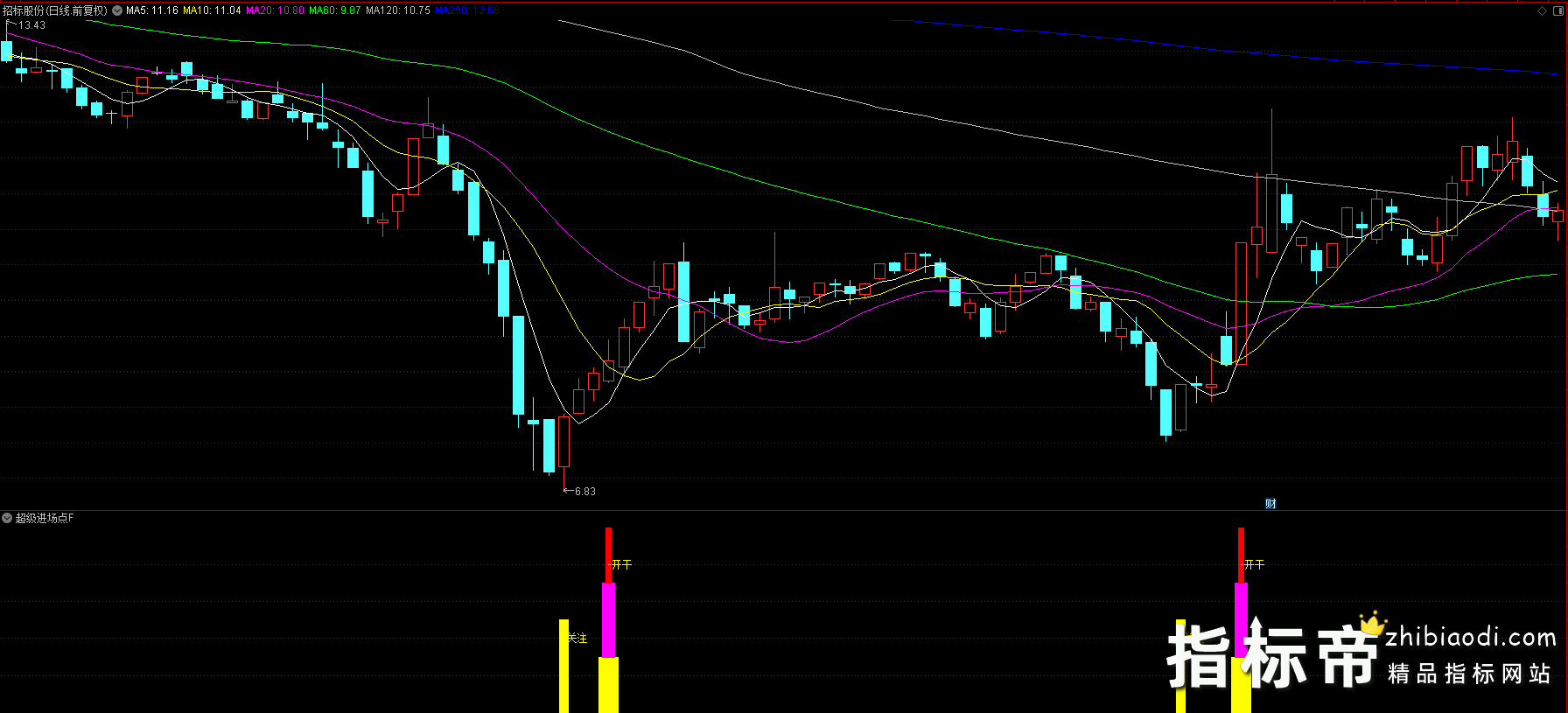Select the 超级进场点F indicator name
The image size is (1568, 713).
(x=45, y=518)
